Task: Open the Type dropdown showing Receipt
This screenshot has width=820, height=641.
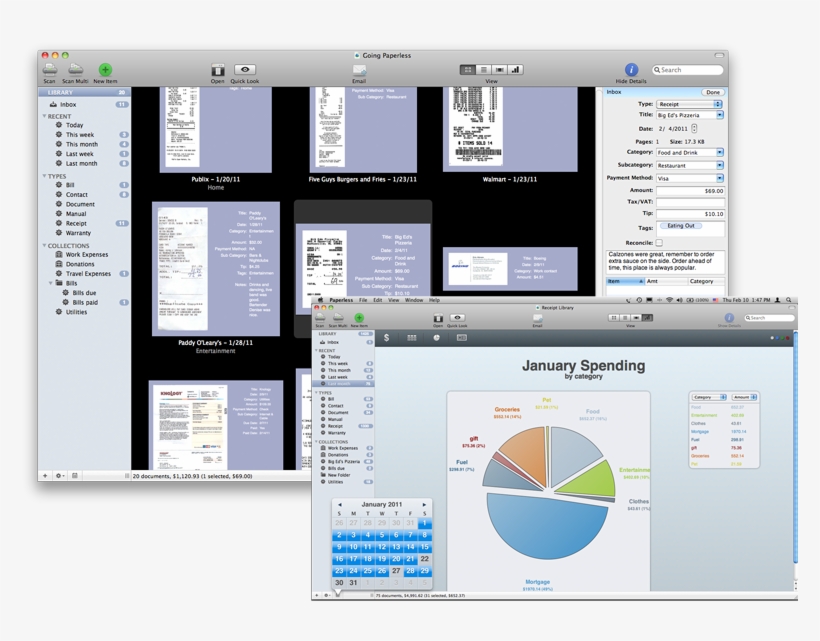Action: pos(690,104)
